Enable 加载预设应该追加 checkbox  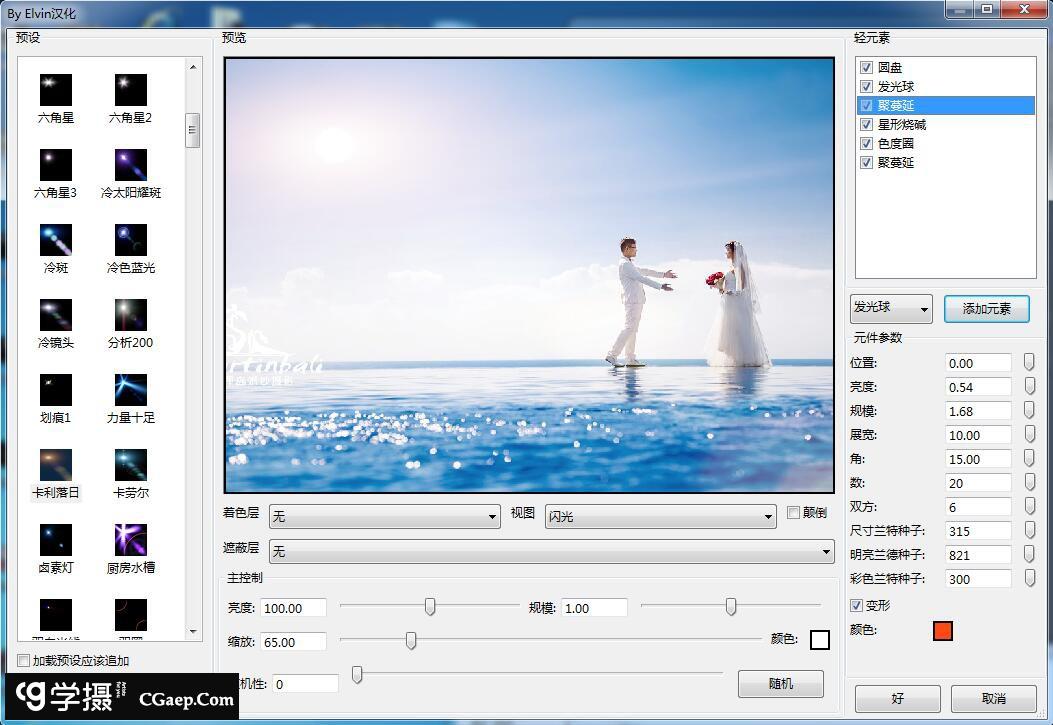[x=24, y=661]
